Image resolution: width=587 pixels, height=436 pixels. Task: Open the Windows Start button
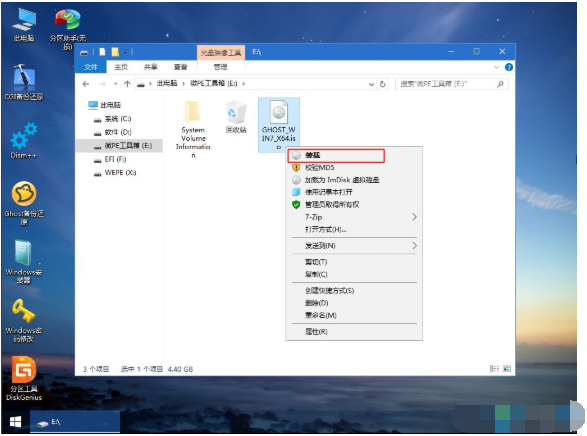[15, 422]
